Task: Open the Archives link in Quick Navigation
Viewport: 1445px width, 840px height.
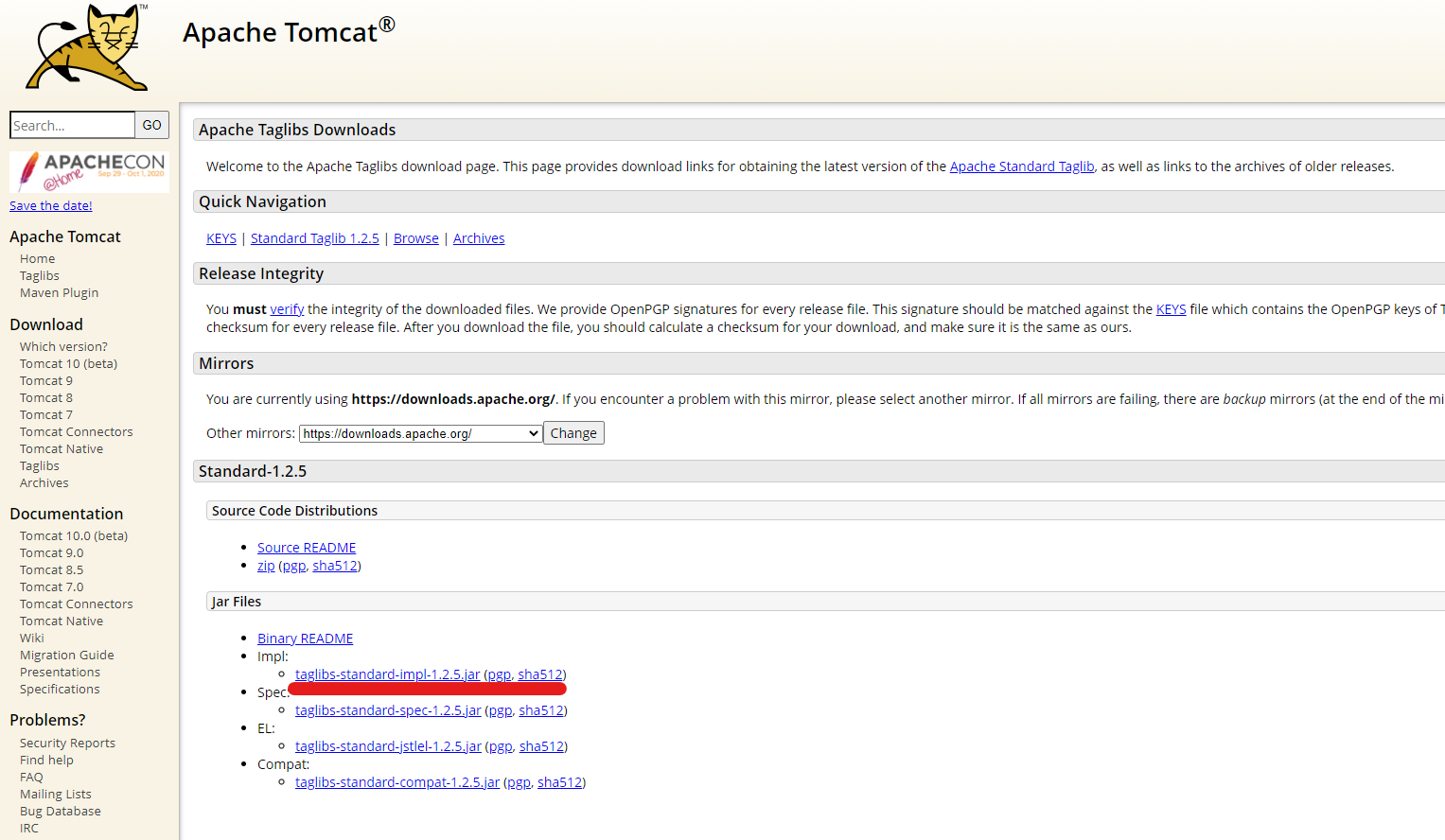Action: tap(479, 238)
